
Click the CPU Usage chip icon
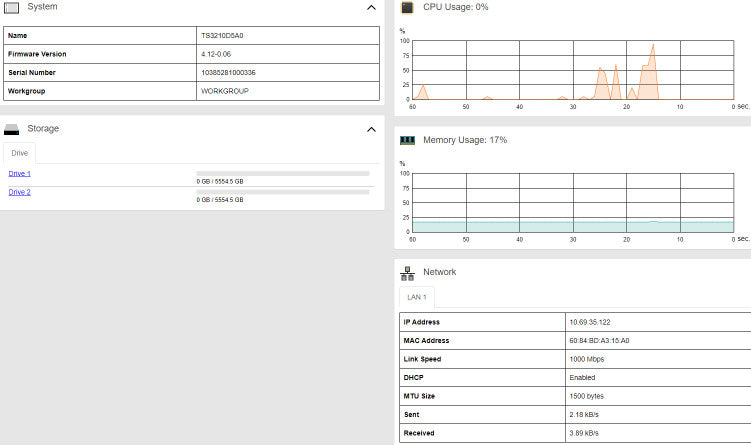coord(407,8)
